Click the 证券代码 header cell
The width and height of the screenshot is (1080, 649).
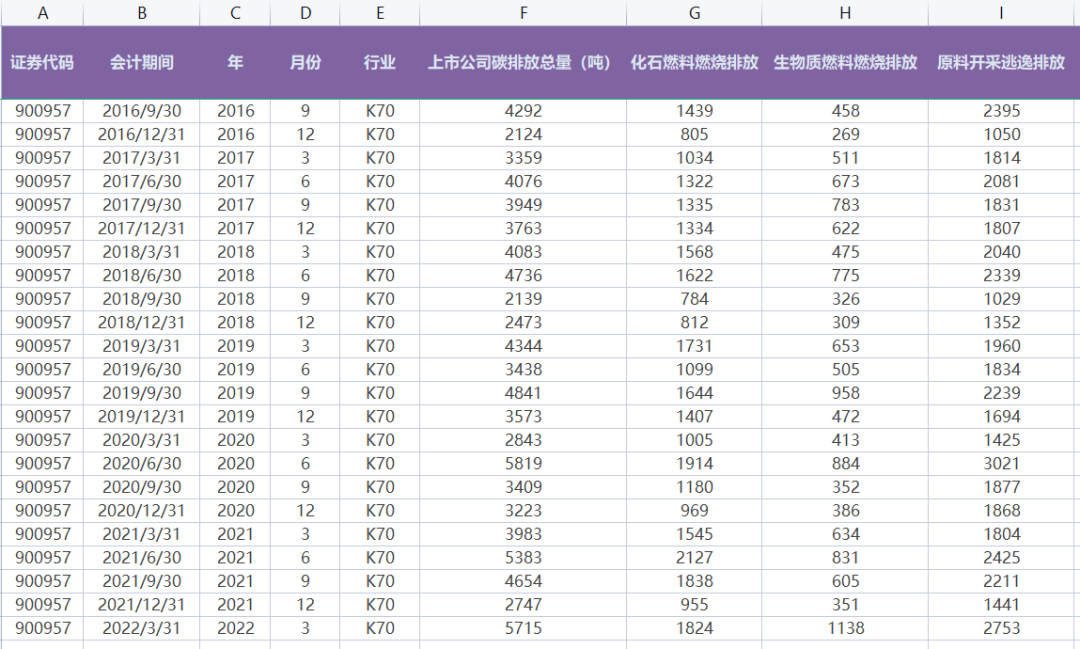[42, 63]
